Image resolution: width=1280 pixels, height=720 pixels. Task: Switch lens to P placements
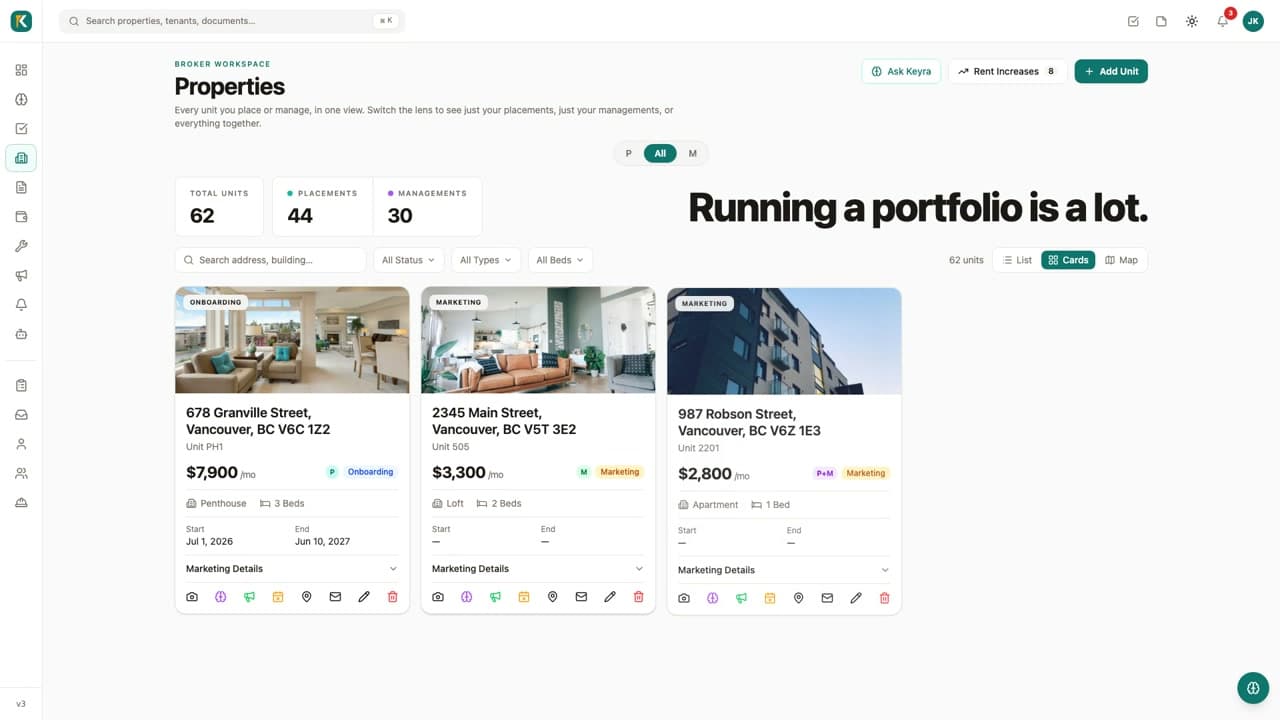(628, 153)
